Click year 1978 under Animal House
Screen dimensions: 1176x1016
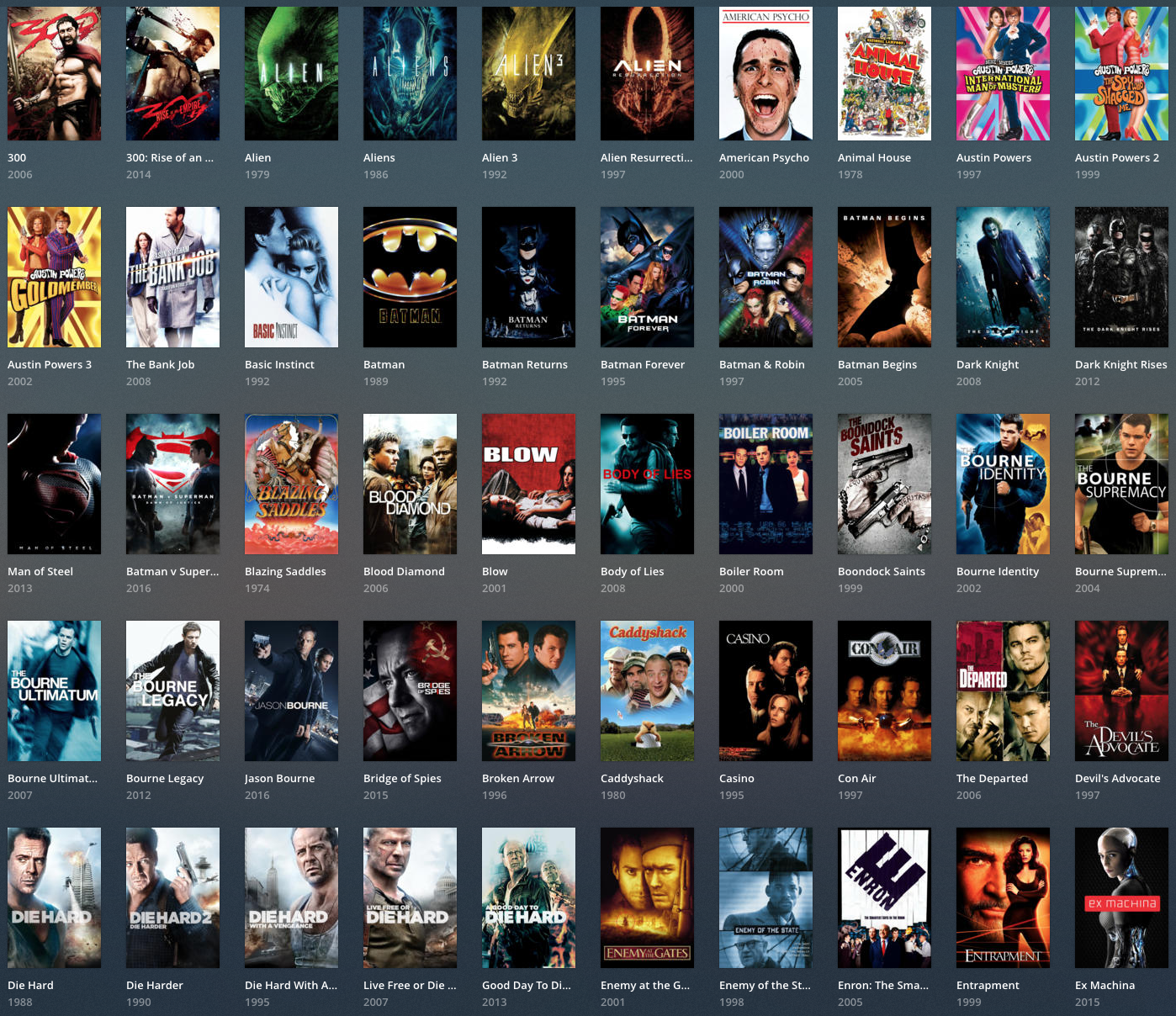click(850, 174)
